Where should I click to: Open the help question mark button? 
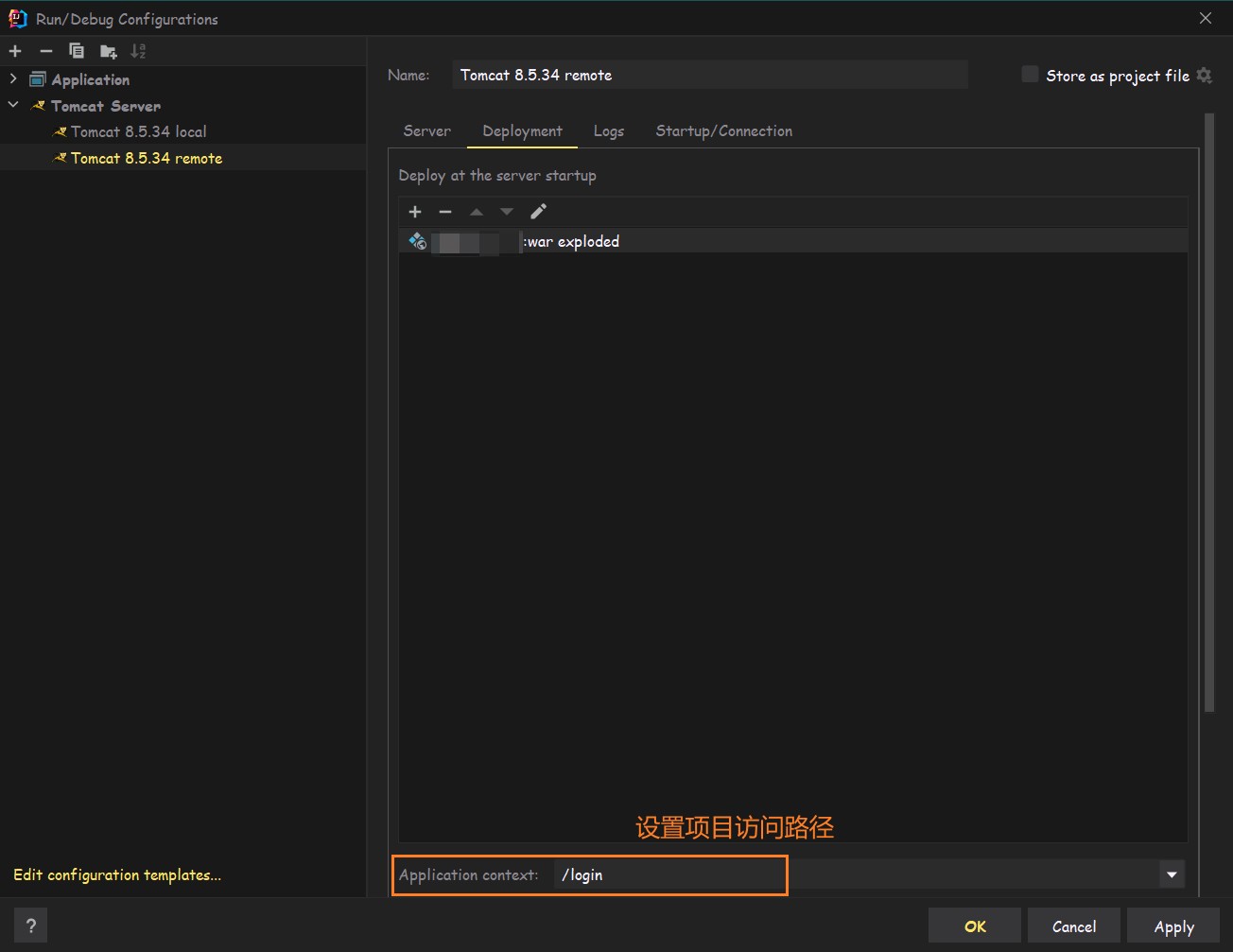click(31, 926)
